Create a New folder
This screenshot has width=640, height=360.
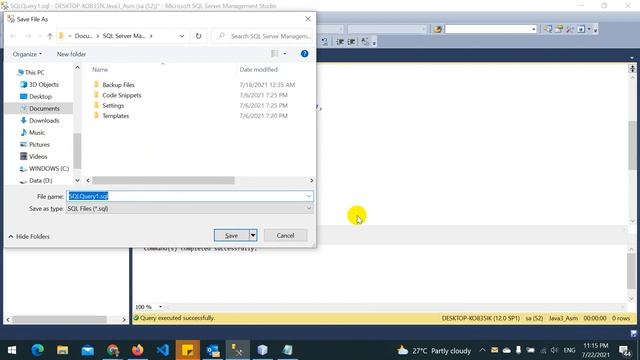71,54
